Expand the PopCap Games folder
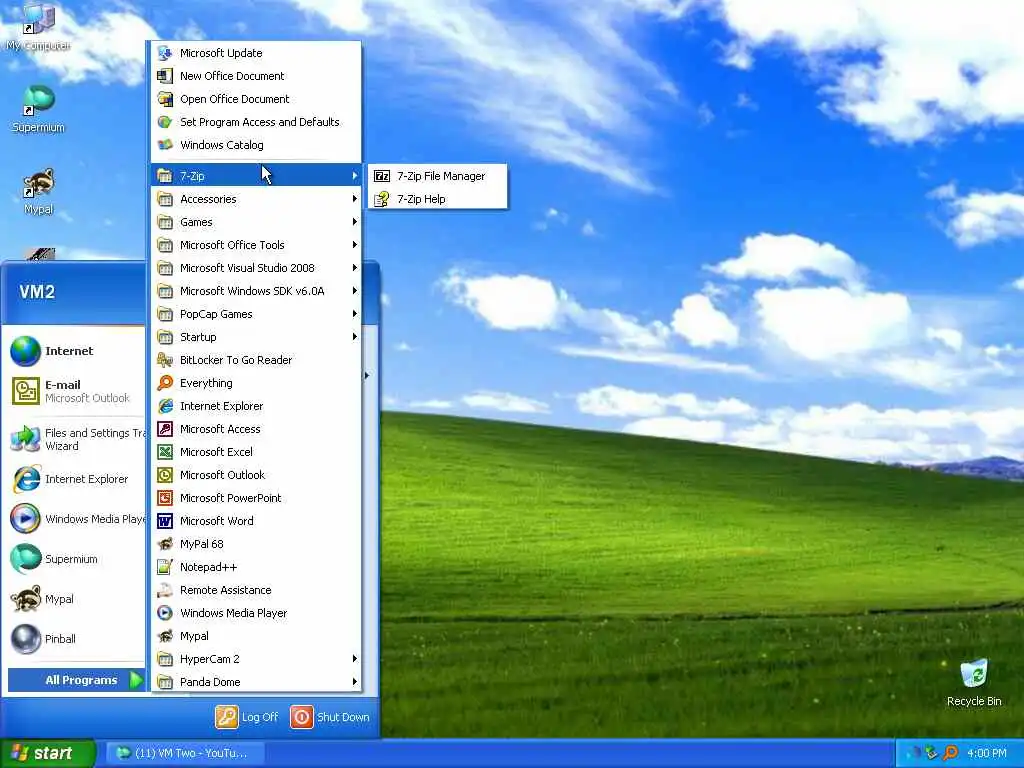 tap(256, 313)
